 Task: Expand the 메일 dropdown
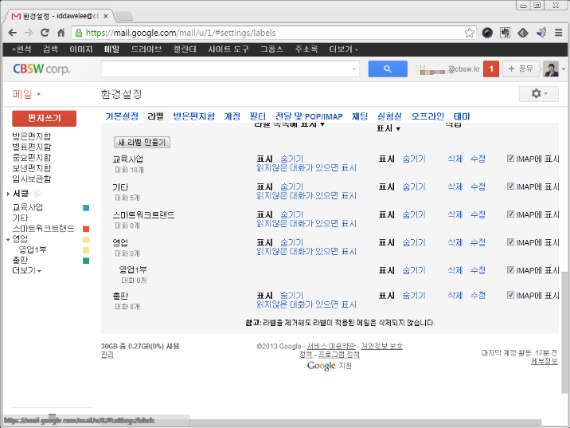[x=27, y=94]
